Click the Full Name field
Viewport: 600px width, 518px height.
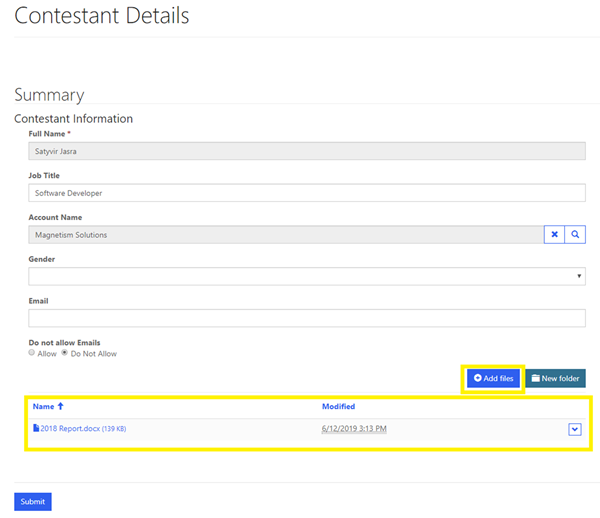click(306, 151)
